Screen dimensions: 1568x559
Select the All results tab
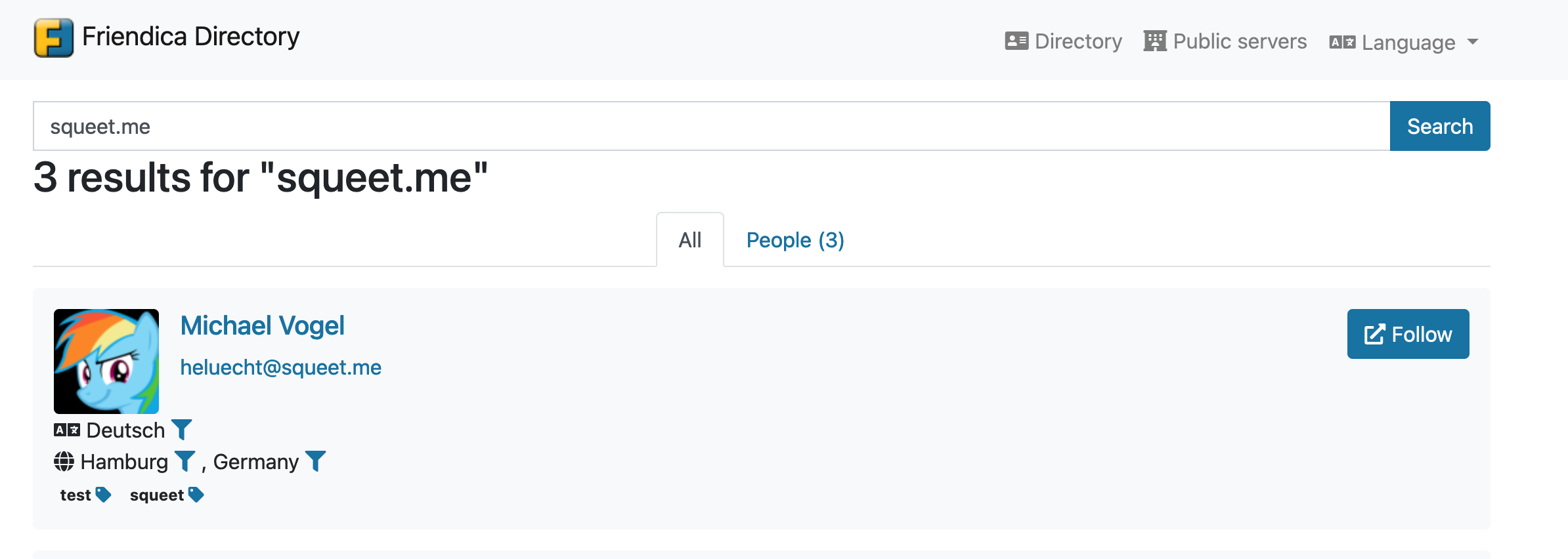click(x=690, y=240)
